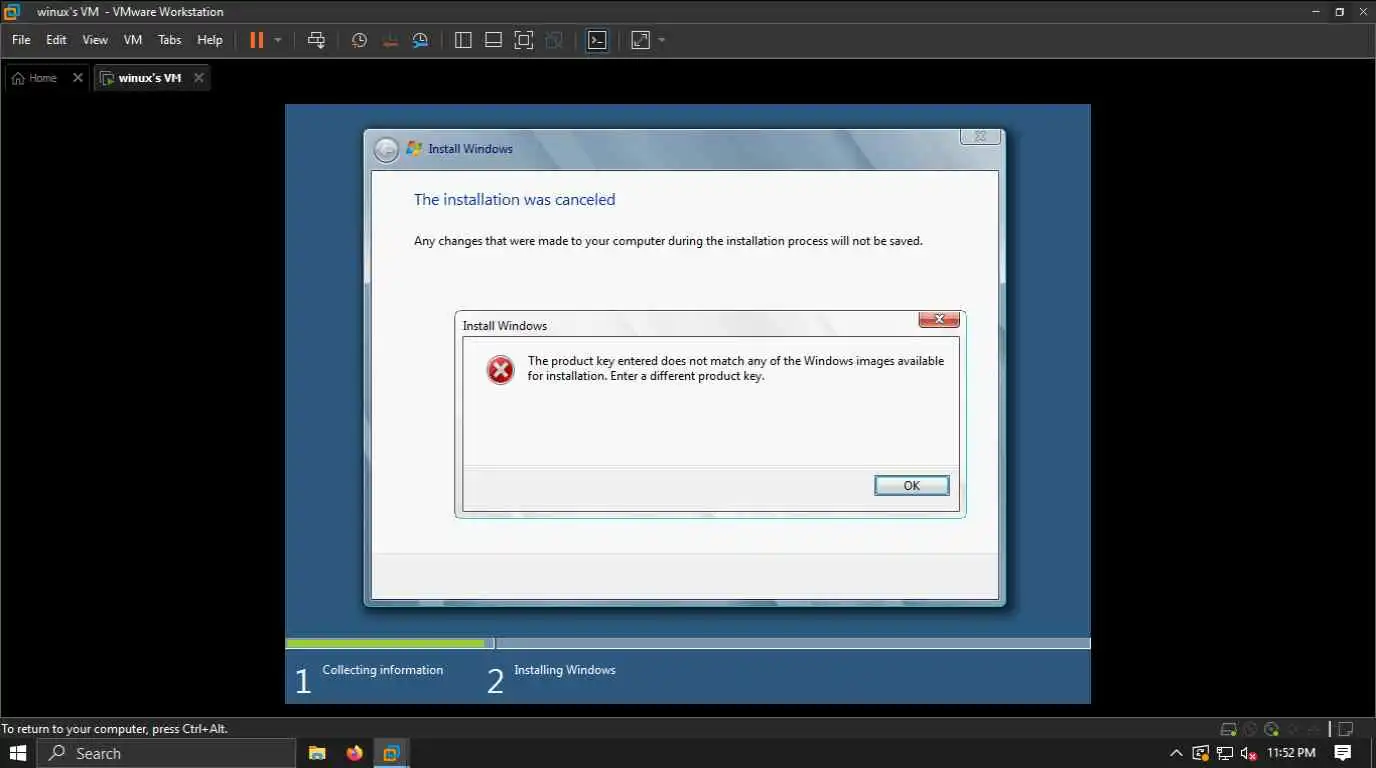Open the snapshot manager icon
This screenshot has width=1376, height=768.
(421, 40)
